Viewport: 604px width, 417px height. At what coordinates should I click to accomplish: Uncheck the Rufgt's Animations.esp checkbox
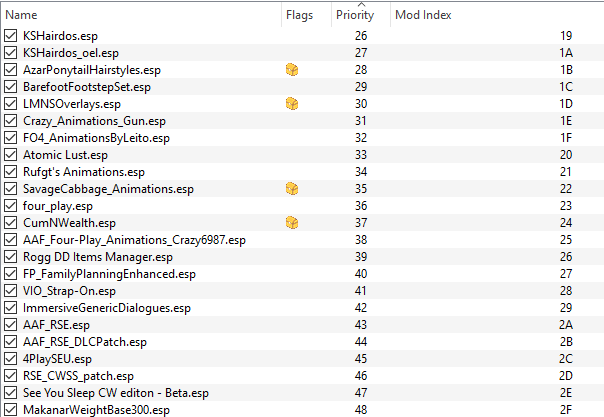tap(11, 172)
